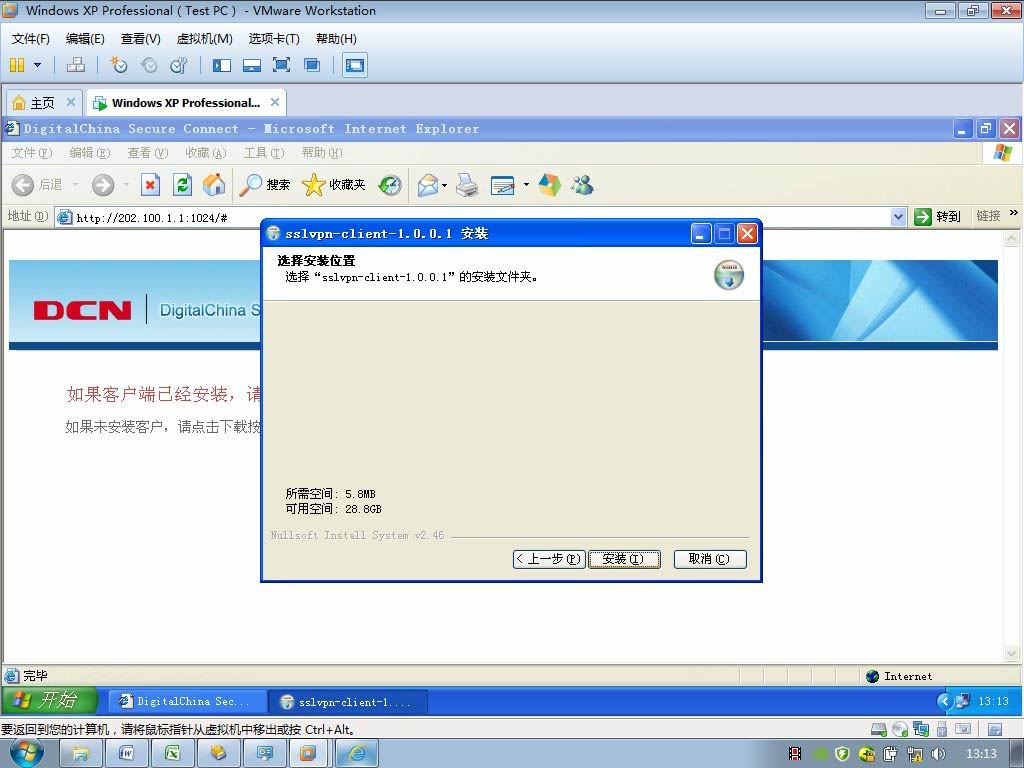This screenshot has width=1024, height=768.
Task: Click IE Messenger people icon
Action: tap(582, 185)
